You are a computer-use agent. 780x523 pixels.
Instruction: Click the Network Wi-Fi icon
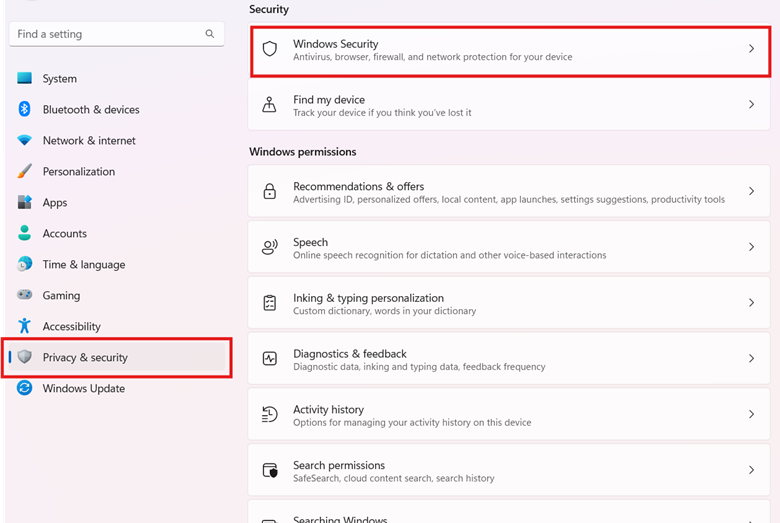click(24, 140)
